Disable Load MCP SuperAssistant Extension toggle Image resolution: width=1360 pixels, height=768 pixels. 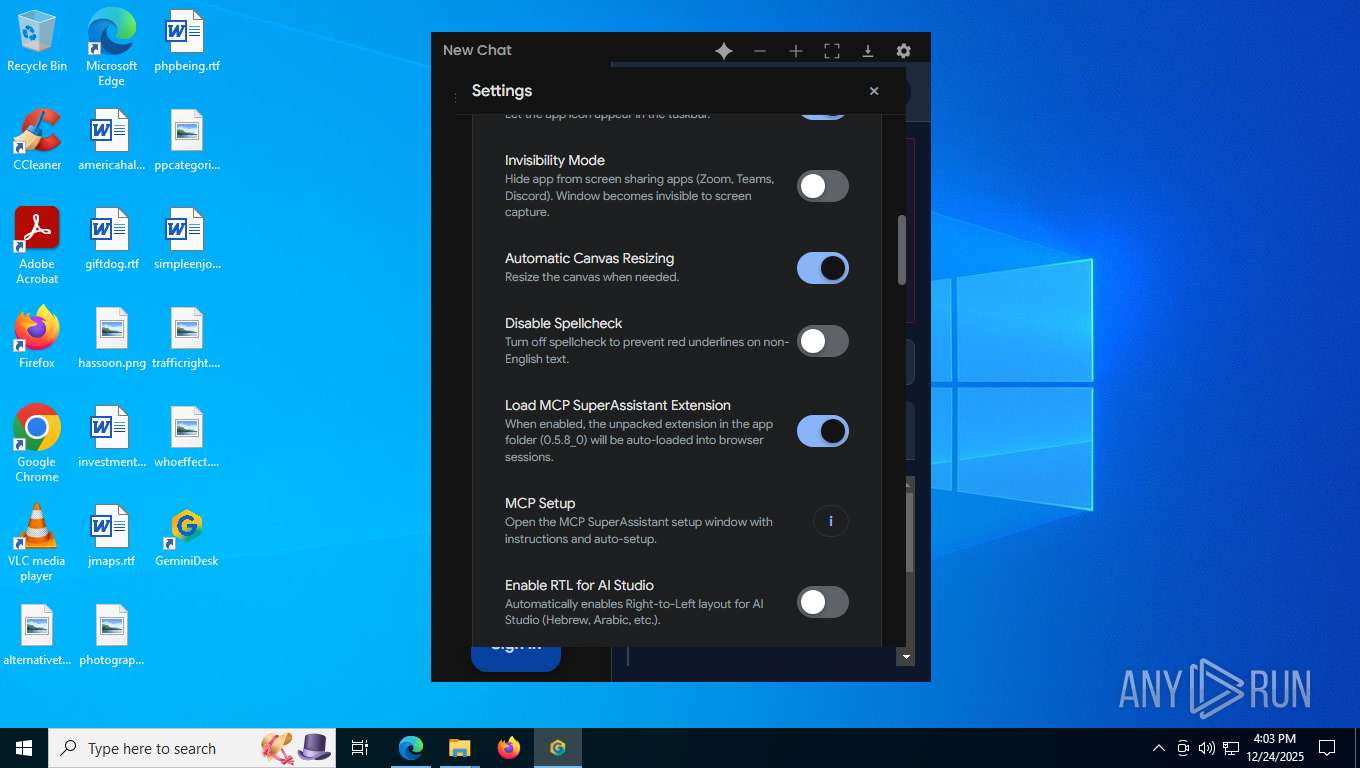[823, 431]
